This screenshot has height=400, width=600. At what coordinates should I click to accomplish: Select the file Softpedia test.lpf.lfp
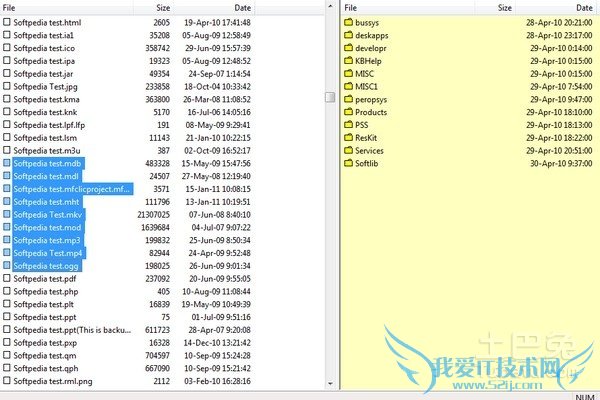[x=49, y=125]
